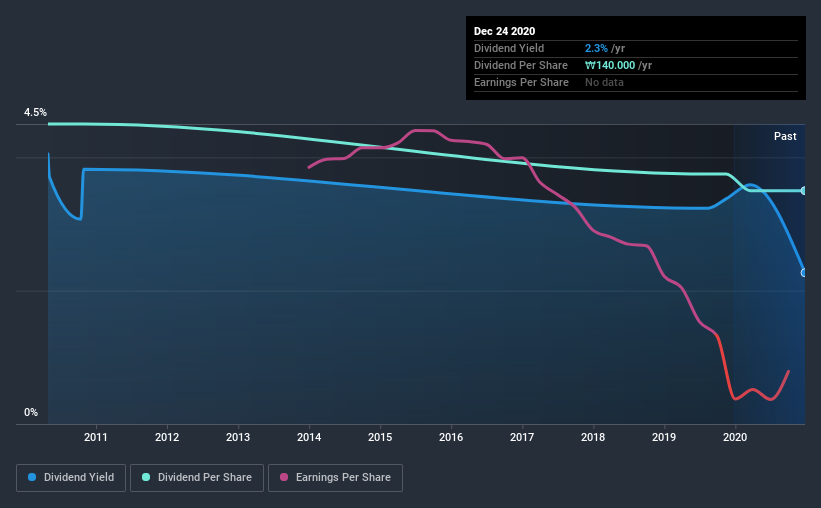The width and height of the screenshot is (821, 508).
Task: Click the 2017 x-axis label
Action: (522, 437)
